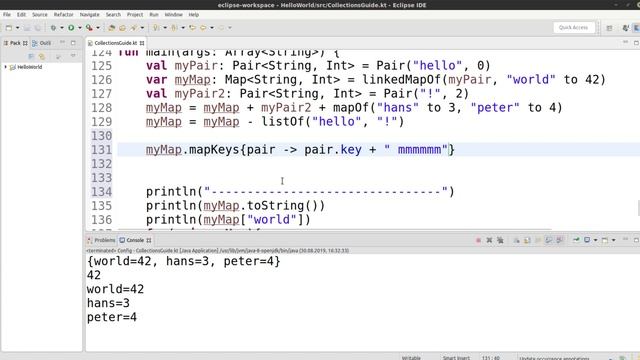Expand the HelloWorld project tree node
The width and height of the screenshot is (640, 360).
[x=6, y=67]
